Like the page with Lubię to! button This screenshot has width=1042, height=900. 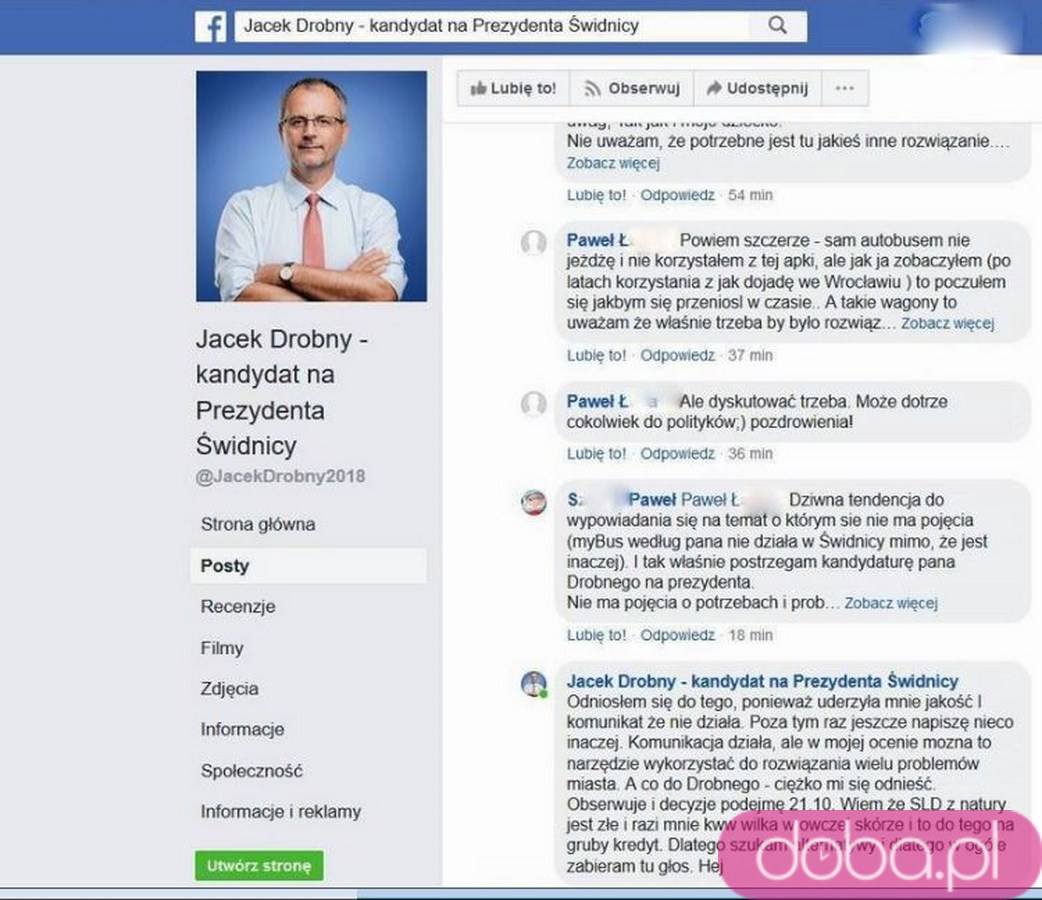tap(513, 88)
